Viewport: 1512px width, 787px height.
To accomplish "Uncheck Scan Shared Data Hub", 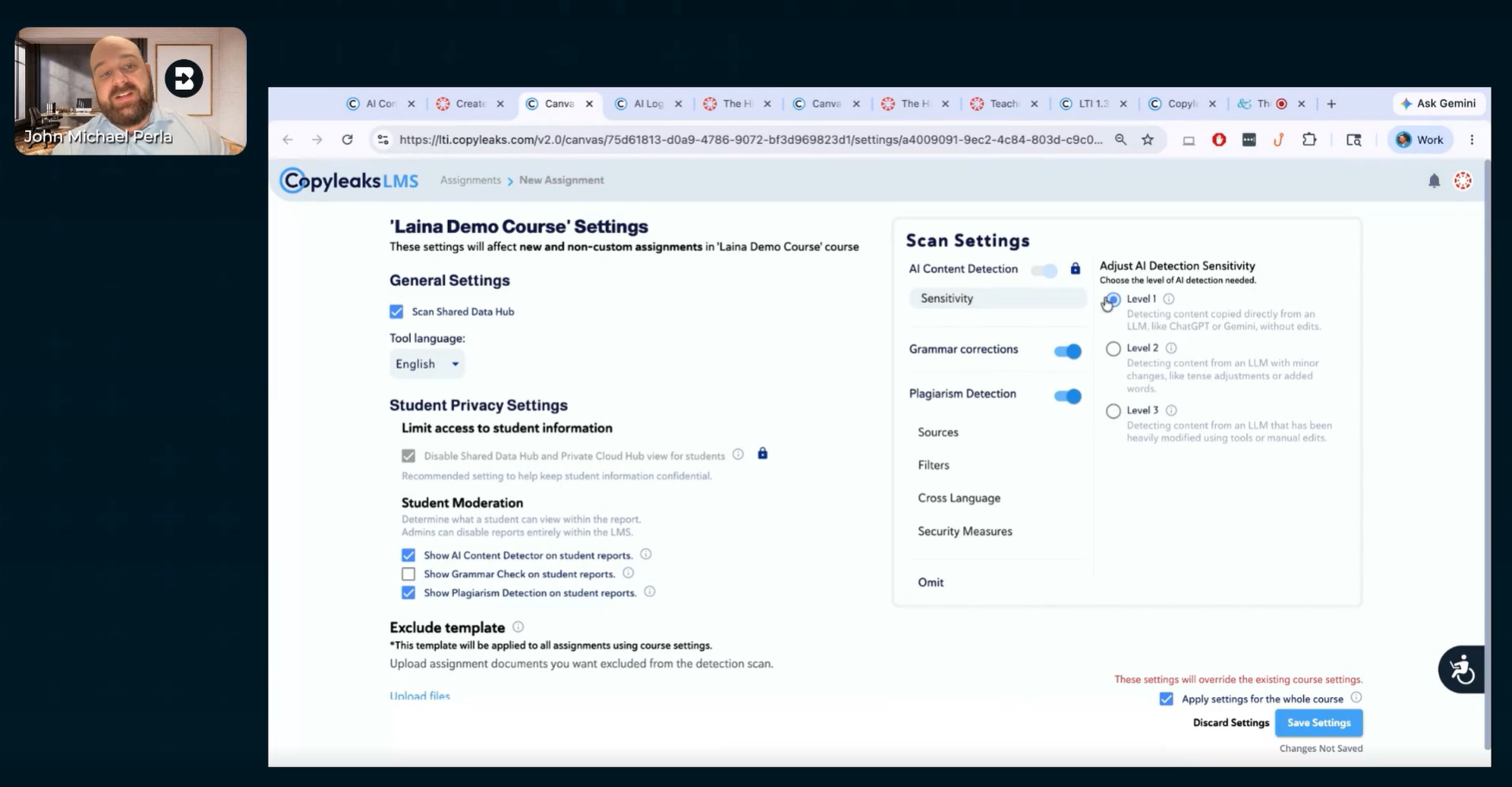I will pyautogui.click(x=396, y=312).
